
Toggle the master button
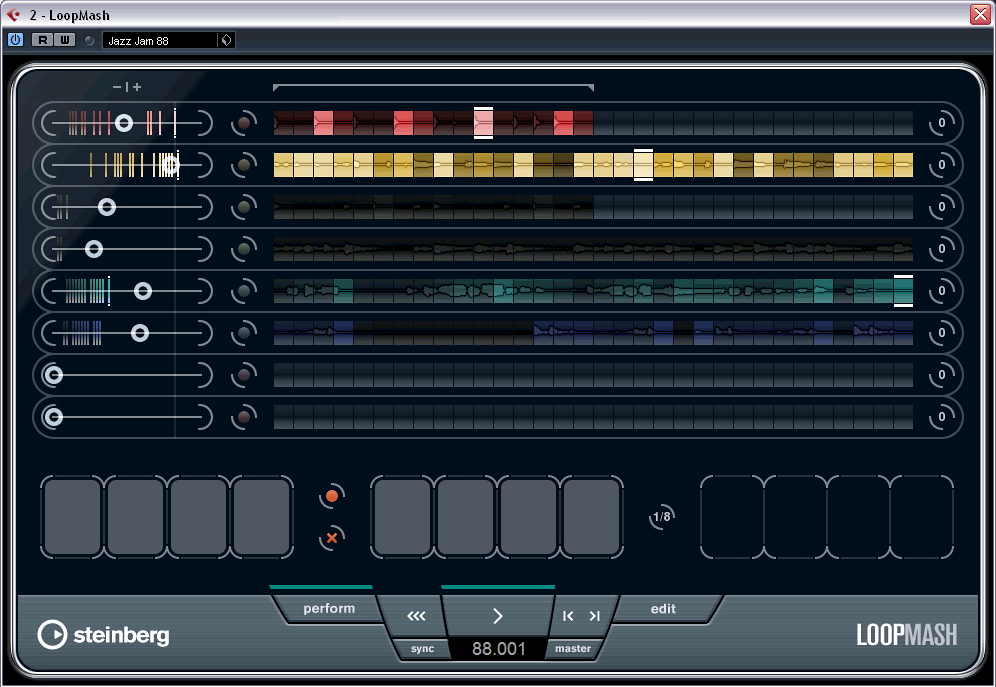573,649
